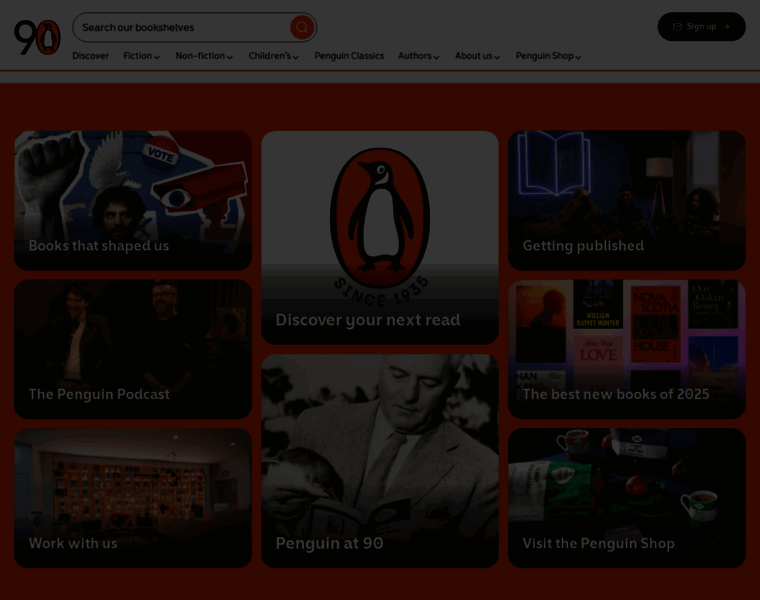Click the red search magnifier icon
The height and width of the screenshot is (600, 760).
pos(302,27)
